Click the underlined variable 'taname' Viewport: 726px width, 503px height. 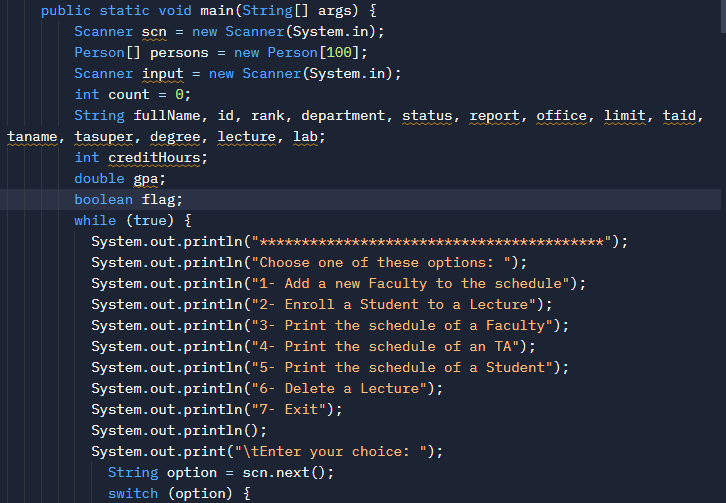point(32,137)
